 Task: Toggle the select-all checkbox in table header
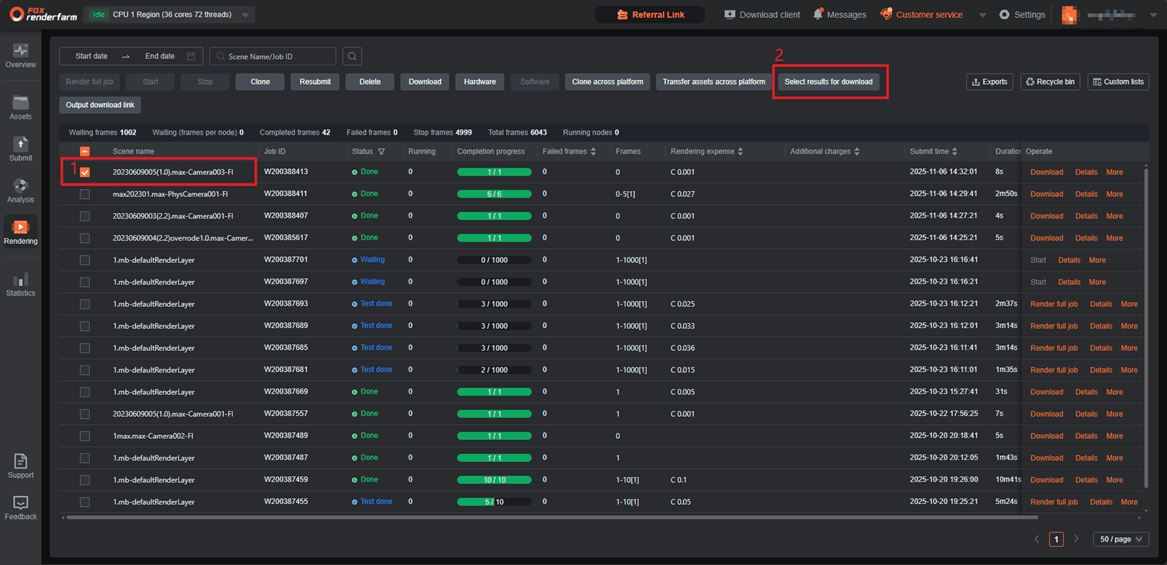[85, 151]
